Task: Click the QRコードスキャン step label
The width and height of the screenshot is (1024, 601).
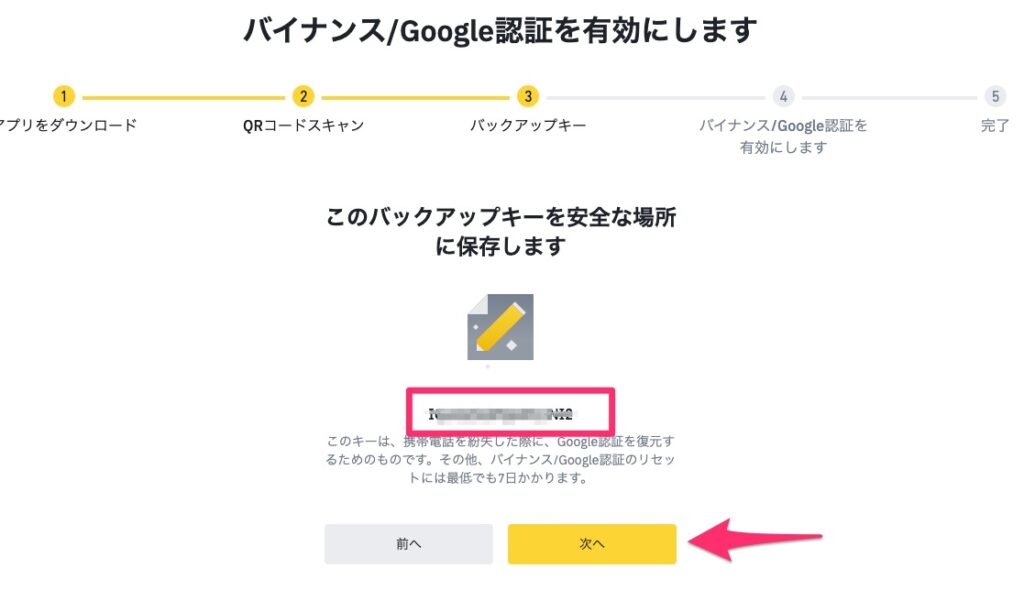Action: click(x=303, y=125)
